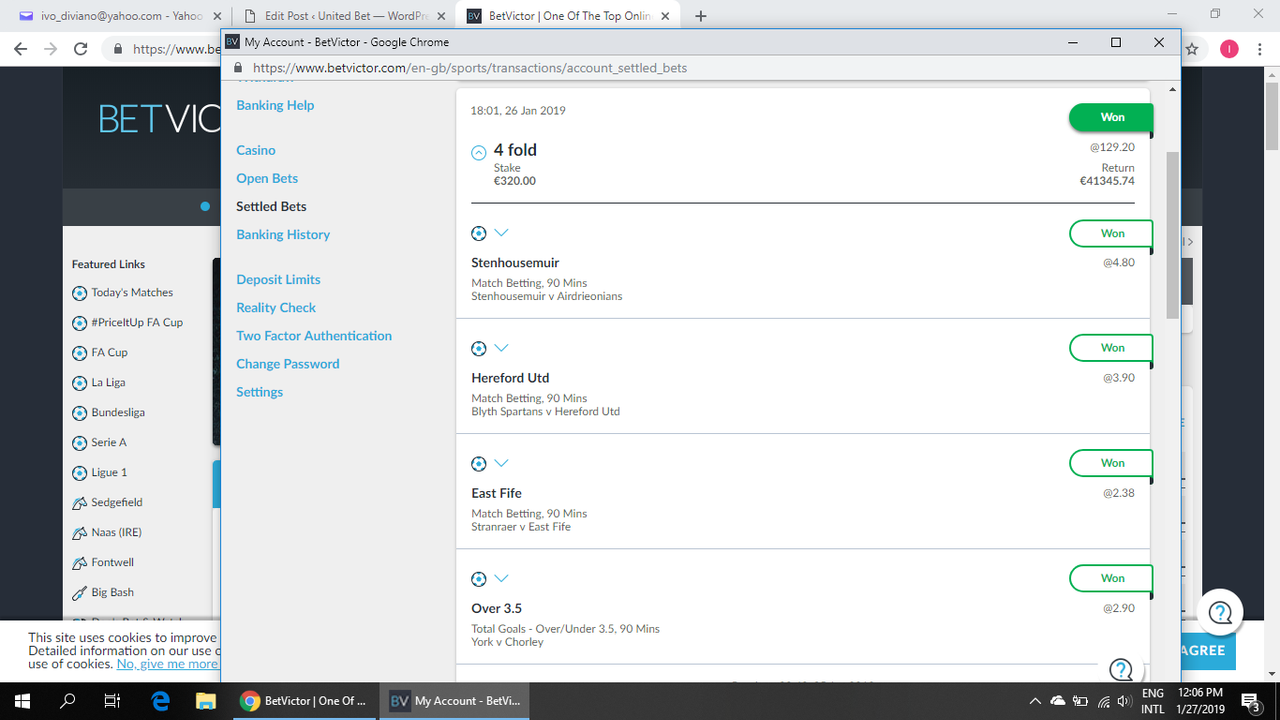
Task: Open the large help question mark bubble
Action: coord(1220,613)
